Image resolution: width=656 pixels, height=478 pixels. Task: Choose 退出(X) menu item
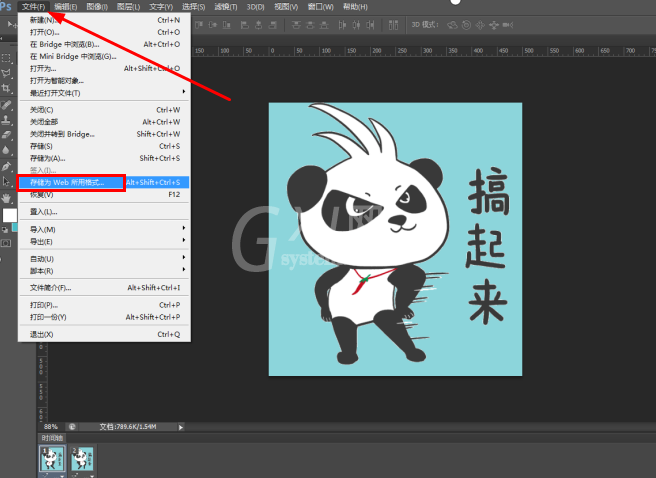(x=104, y=334)
